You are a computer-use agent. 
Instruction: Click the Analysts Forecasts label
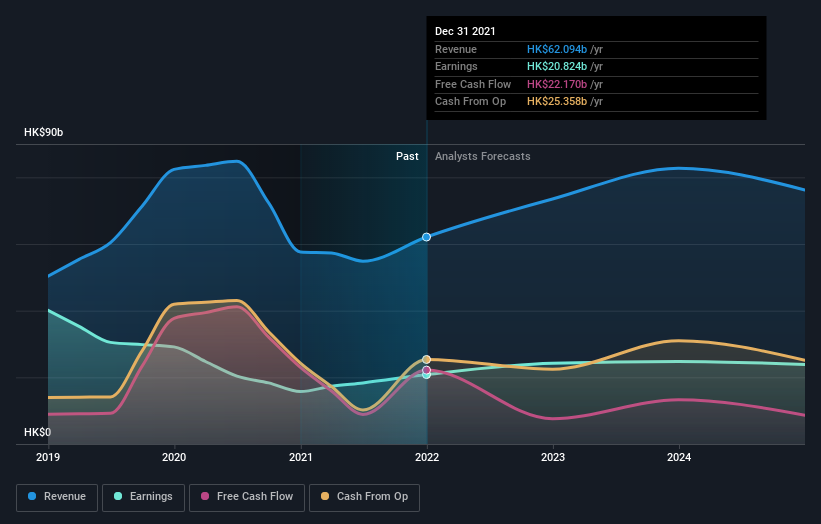482,157
